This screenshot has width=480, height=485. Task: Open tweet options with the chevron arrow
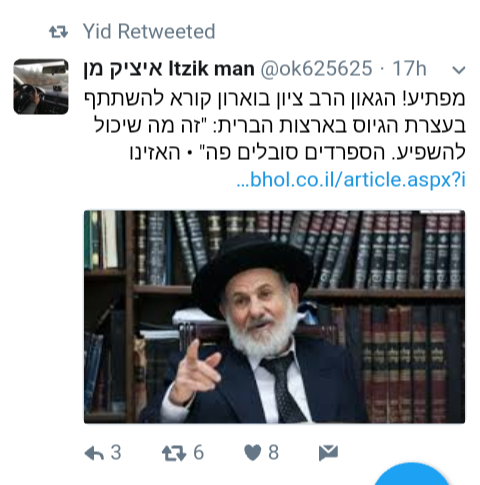[459, 70]
